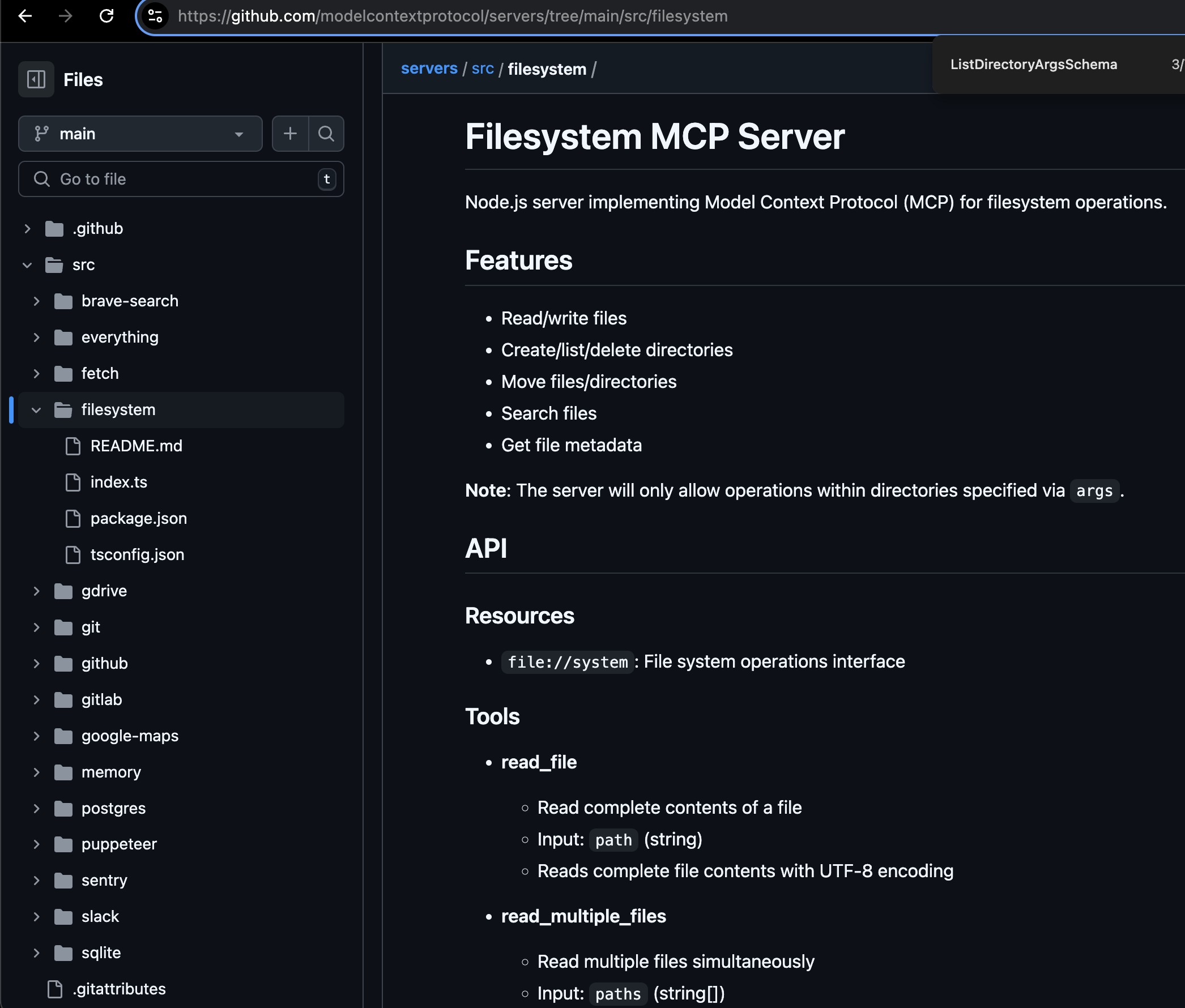
Task: Click the search magnifier icon beside plus
Action: point(326,134)
